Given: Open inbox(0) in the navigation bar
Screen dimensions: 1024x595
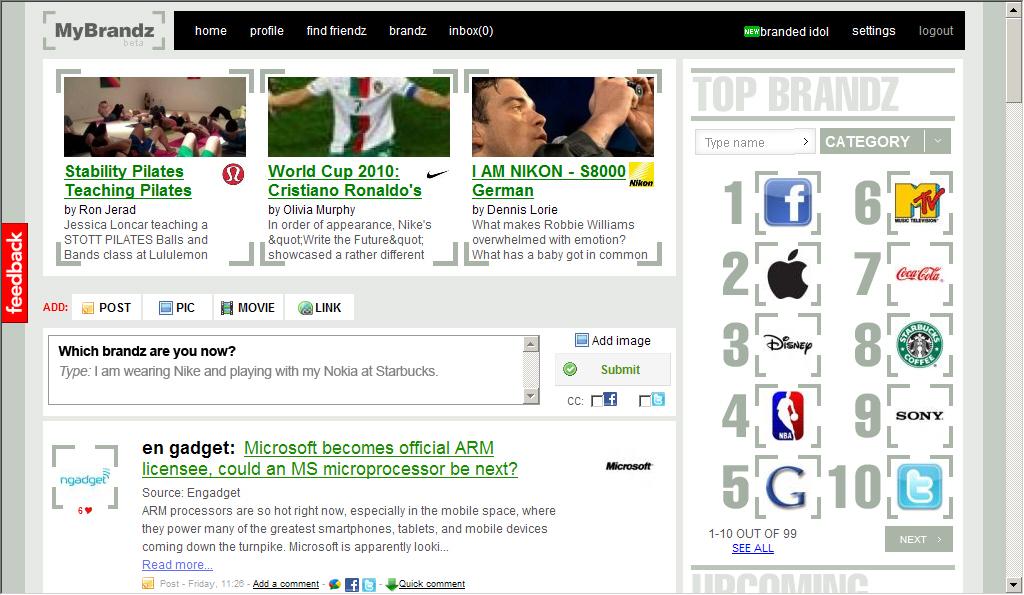Looking at the screenshot, I should pyautogui.click(x=471, y=31).
